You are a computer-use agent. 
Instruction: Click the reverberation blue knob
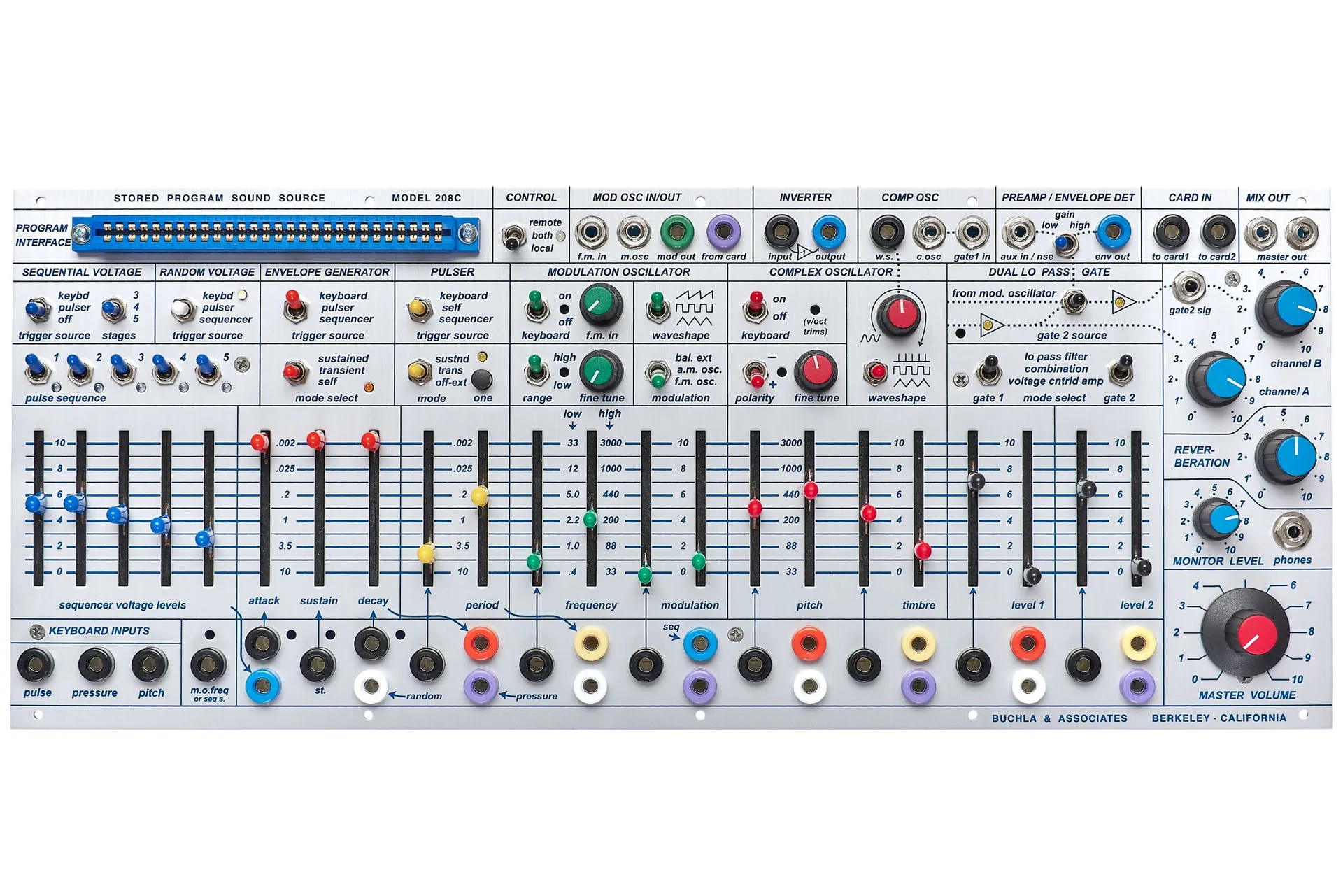tap(1288, 457)
